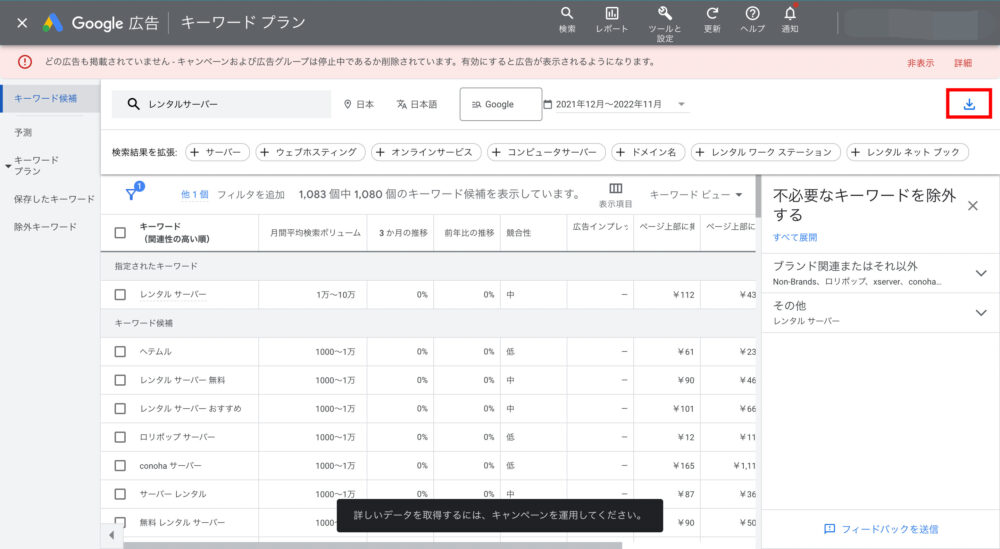Click the レンタルサーバー search input field
Viewport: 1000px width, 549px height.
[x=221, y=104]
